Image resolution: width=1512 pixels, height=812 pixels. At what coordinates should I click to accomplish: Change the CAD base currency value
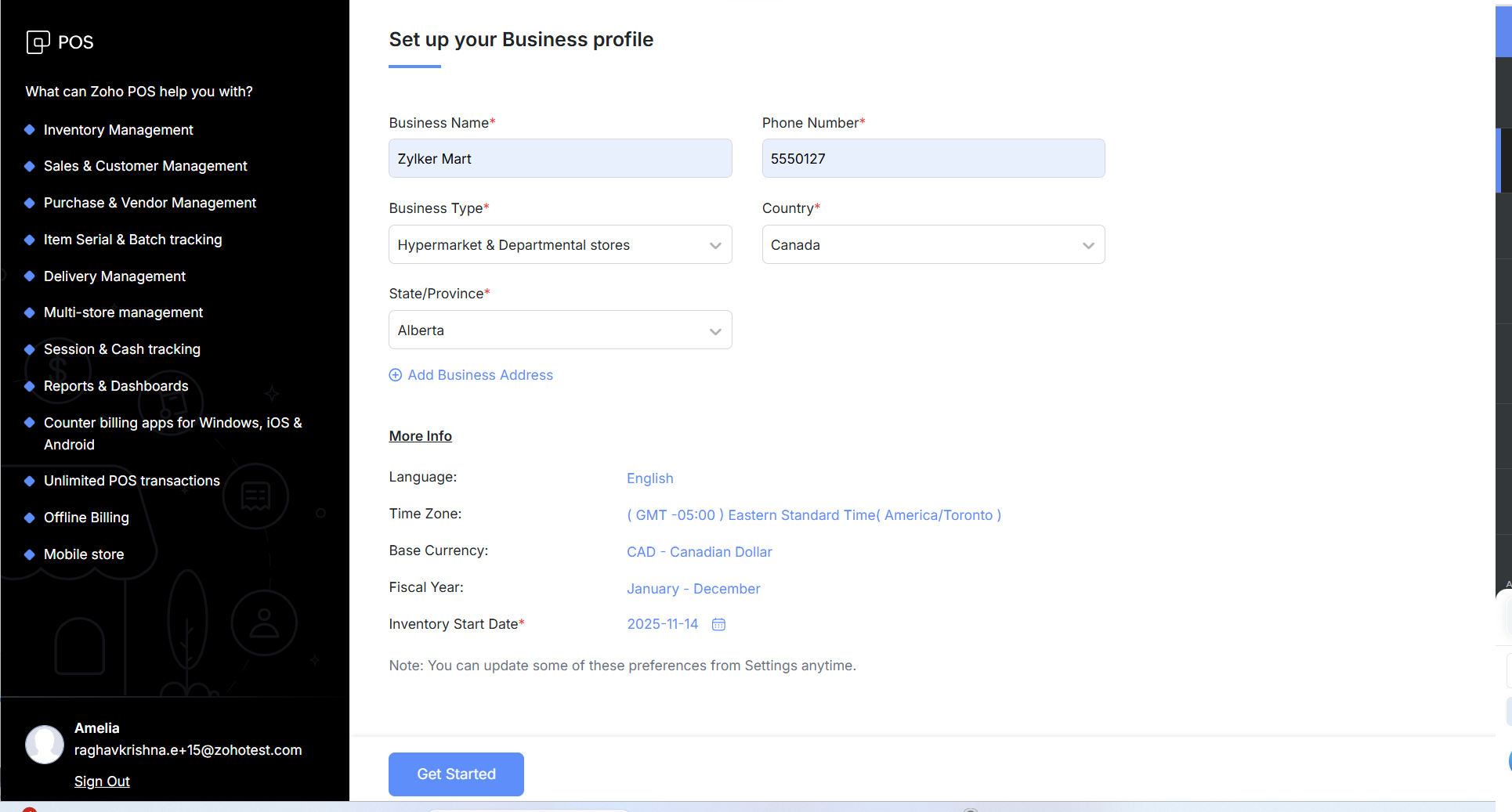point(699,552)
